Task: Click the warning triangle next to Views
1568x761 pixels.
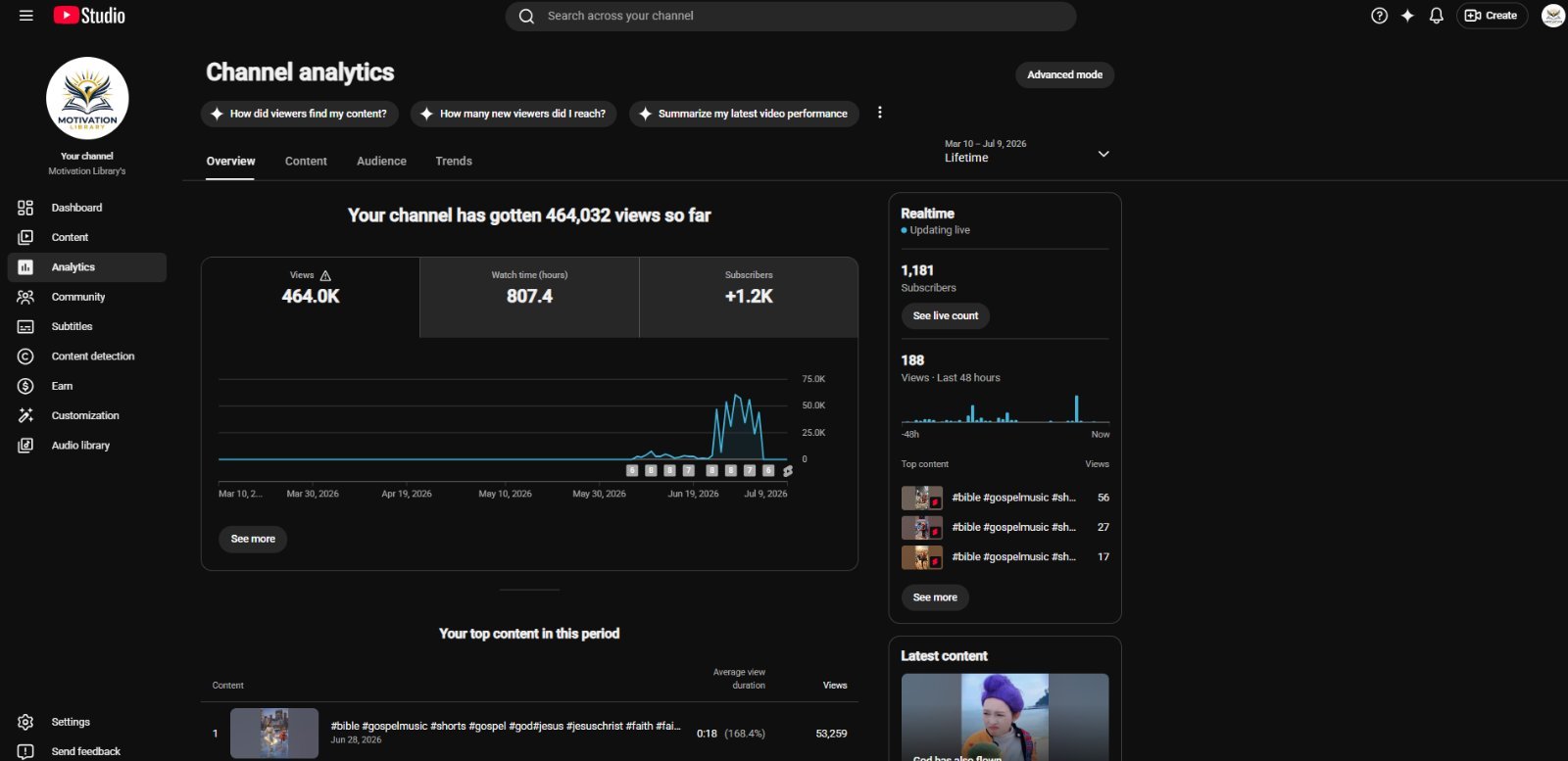Action: [325, 276]
